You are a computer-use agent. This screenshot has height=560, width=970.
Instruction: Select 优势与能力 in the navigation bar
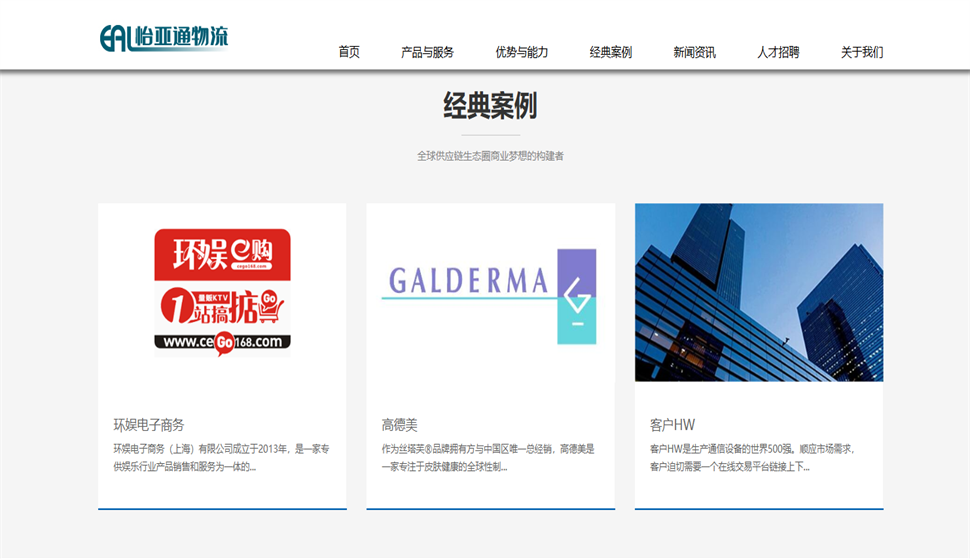point(521,52)
